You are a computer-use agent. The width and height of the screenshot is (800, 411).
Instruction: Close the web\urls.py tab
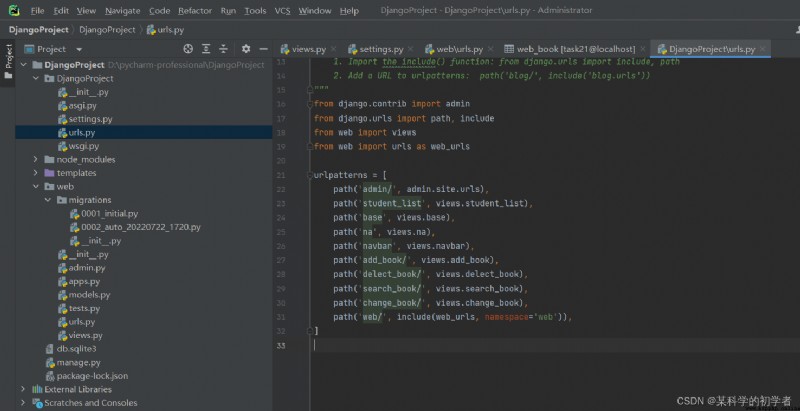click(x=491, y=49)
